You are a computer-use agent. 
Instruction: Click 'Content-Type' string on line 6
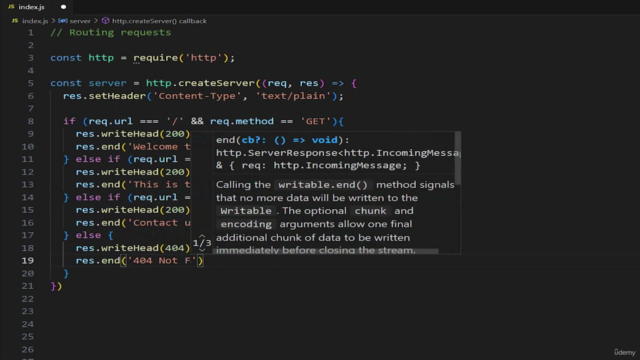(x=197, y=96)
